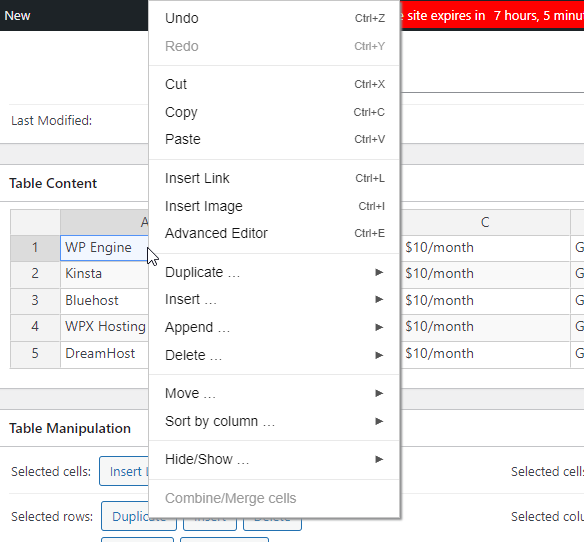Expand the Duplicate submenu arrow
This screenshot has width=584, height=542.
click(x=379, y=272)
